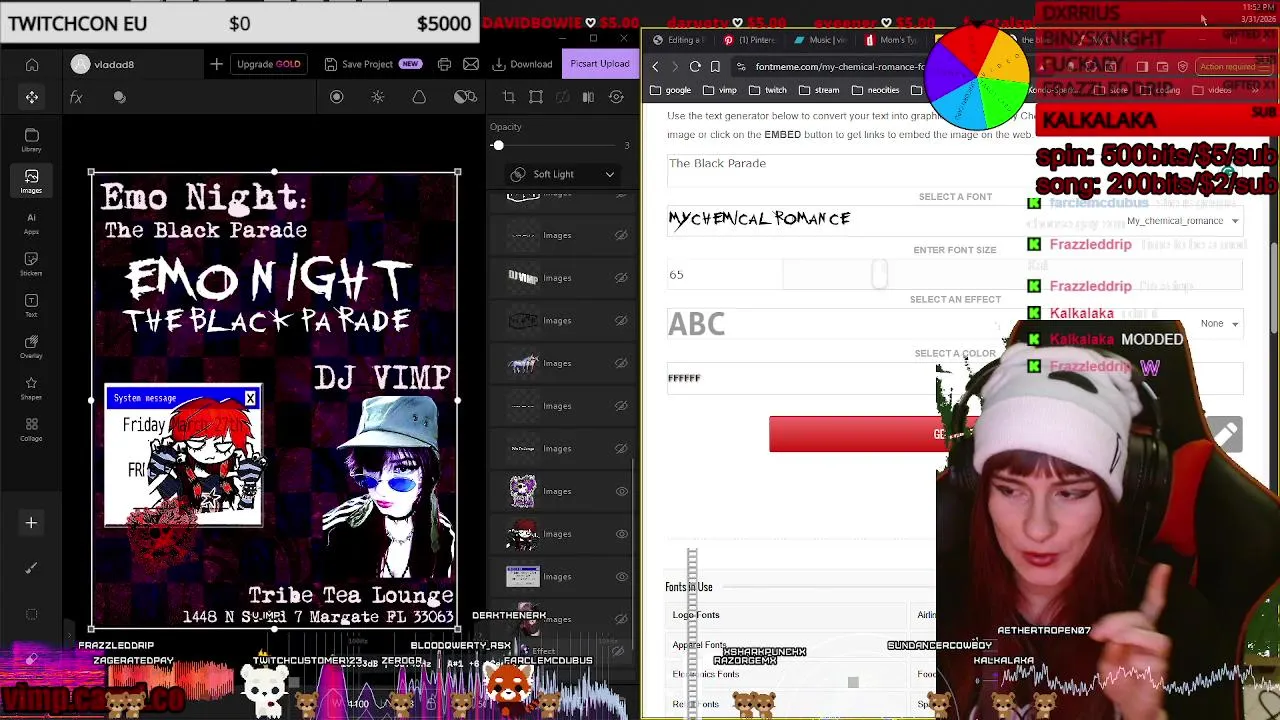Open the My_chemical_romance font dropdown
The height and width of the screenshot is (720, 1280).
pos(1183,221)
